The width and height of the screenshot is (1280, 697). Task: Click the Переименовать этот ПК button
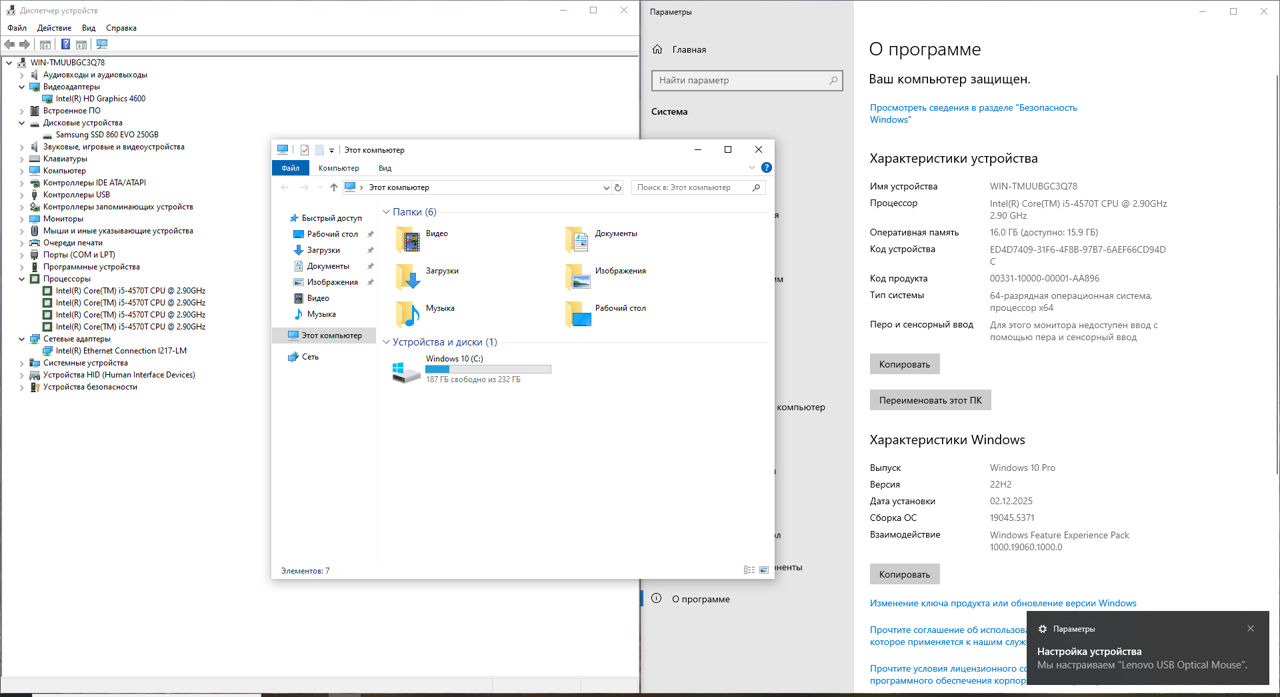coord(930,400)
